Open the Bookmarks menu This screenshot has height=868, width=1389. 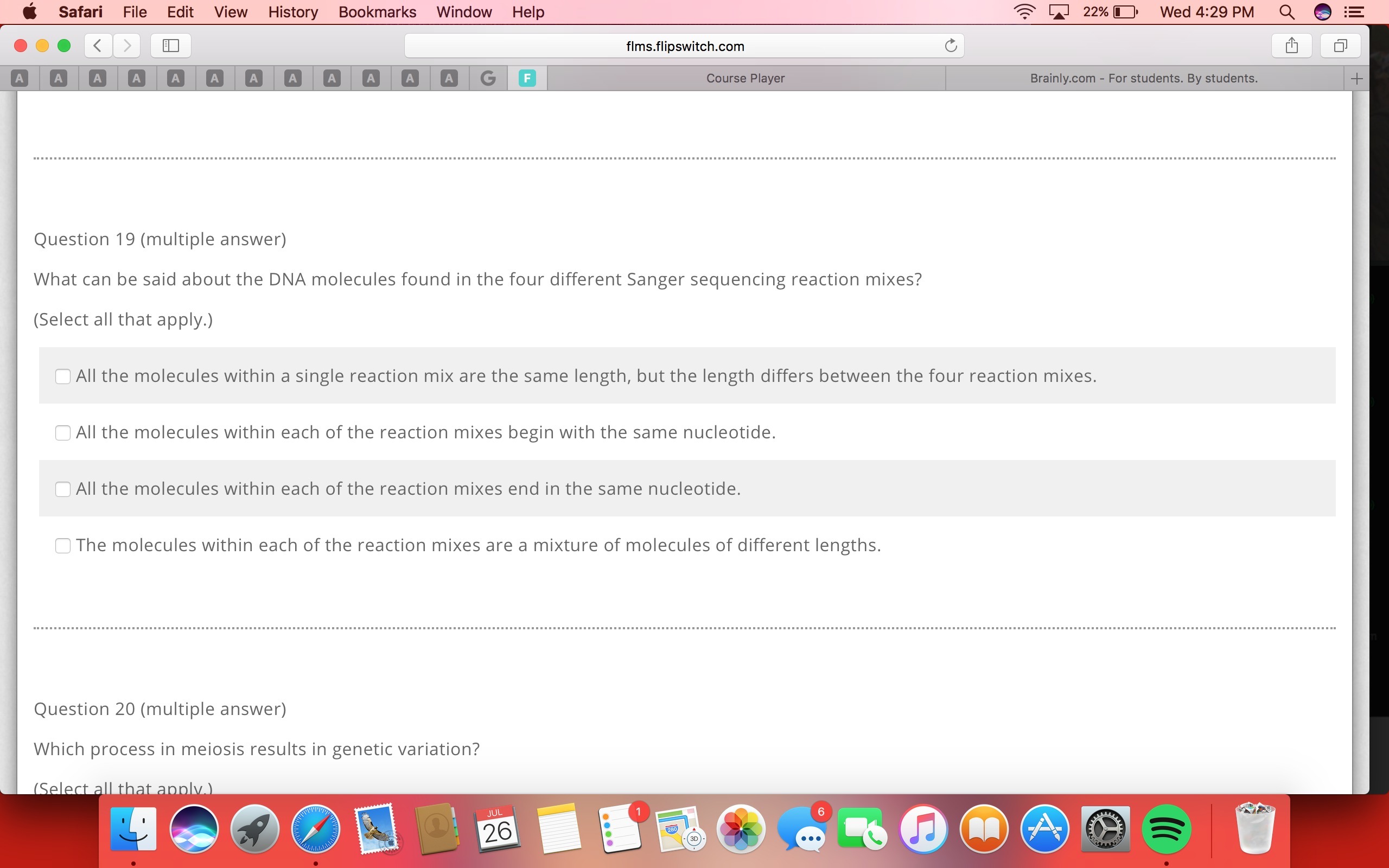pyautogui.click(x=377, y=12)
